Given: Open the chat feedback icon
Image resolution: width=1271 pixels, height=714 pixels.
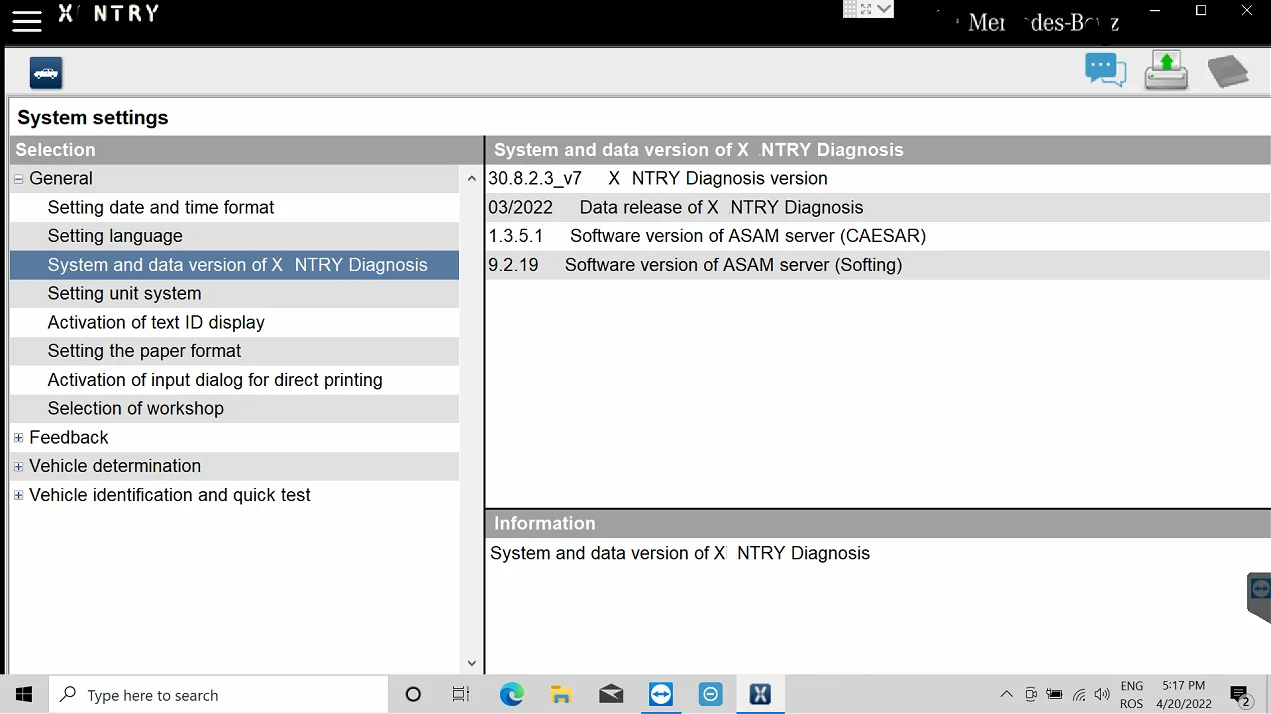Looking at the screenshot, I should click(1105, 70).
